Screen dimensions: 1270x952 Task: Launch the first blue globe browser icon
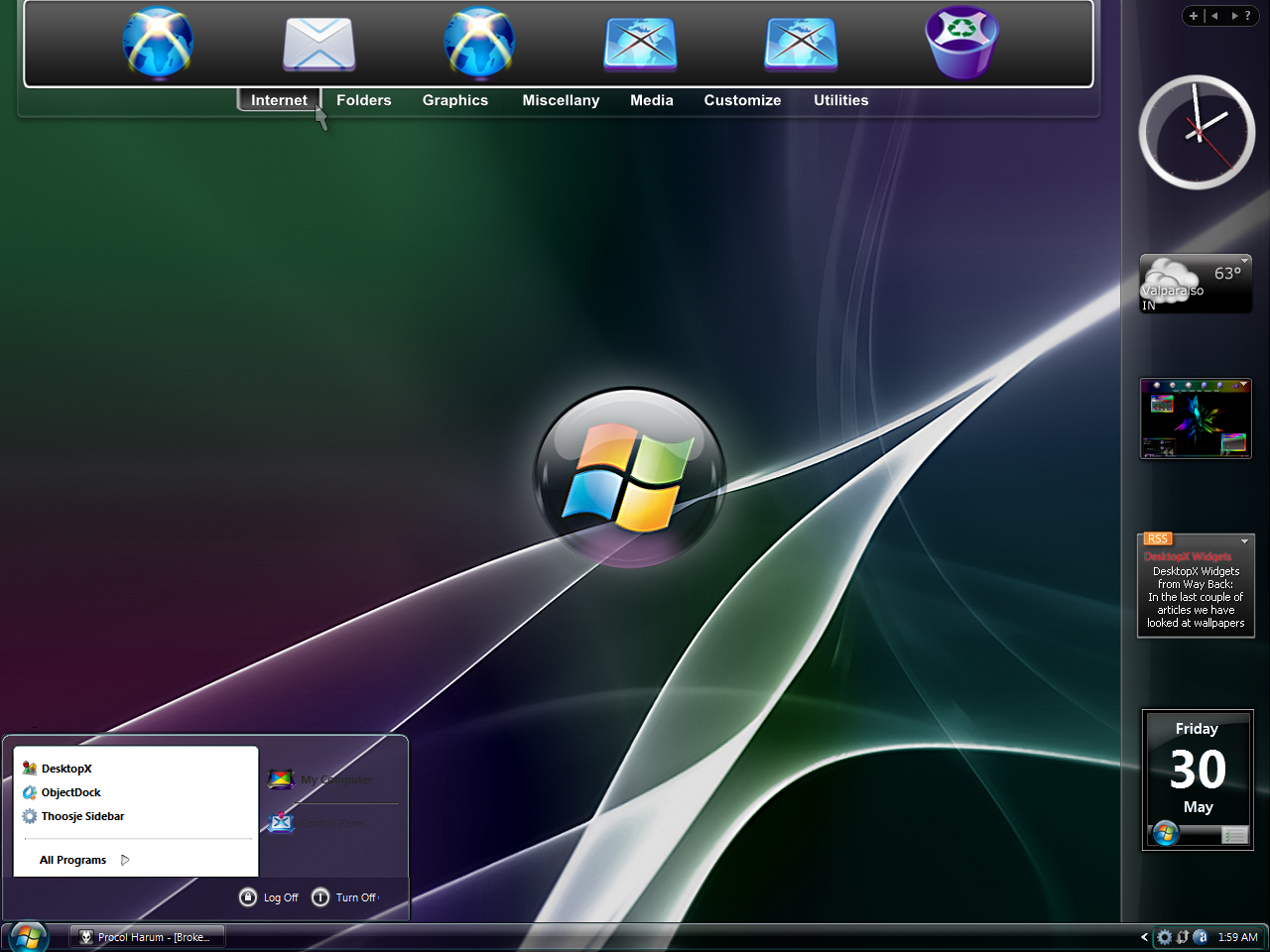158,43
